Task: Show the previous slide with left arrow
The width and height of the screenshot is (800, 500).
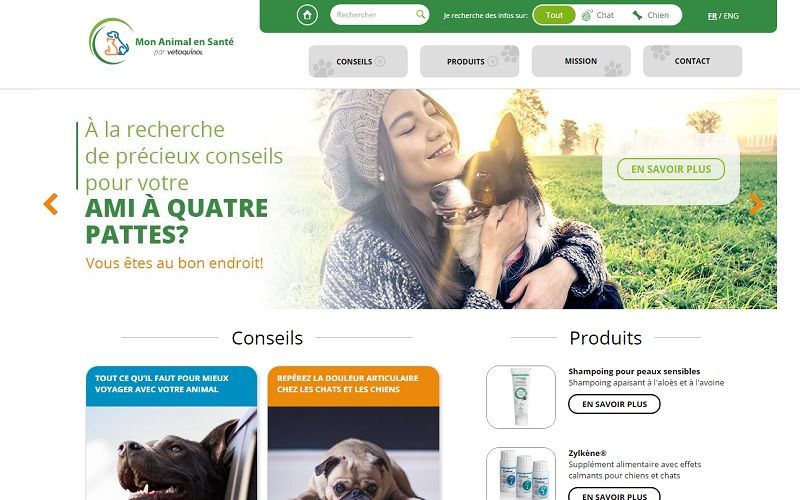Action: tap(51, 204)
